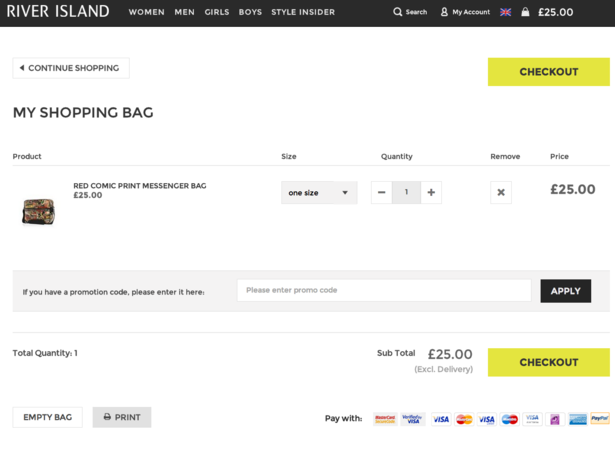
Task: Click the Maestro card icon
Action: click(x=509, y=419)
